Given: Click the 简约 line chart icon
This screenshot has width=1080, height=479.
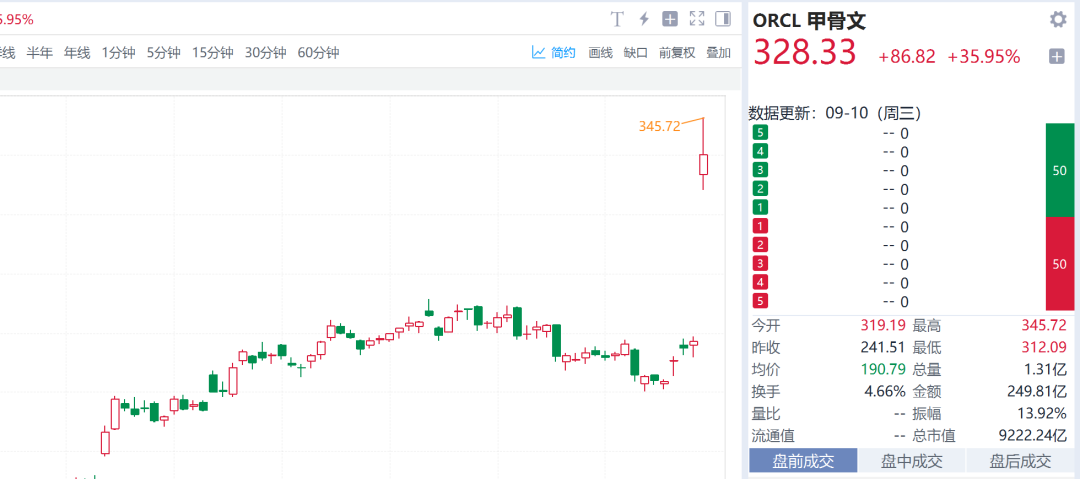Looking at the screenshot, I should point(539,52).
